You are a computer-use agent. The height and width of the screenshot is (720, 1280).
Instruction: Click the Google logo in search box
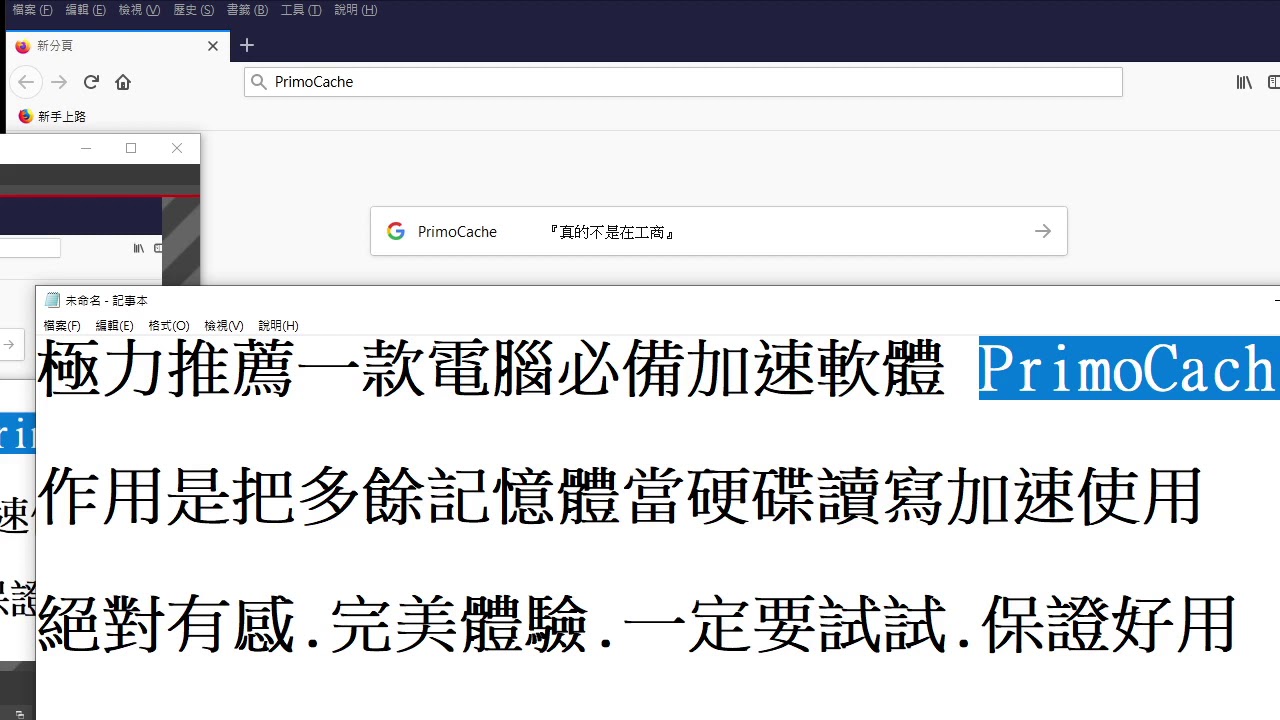tap(396, 231)
